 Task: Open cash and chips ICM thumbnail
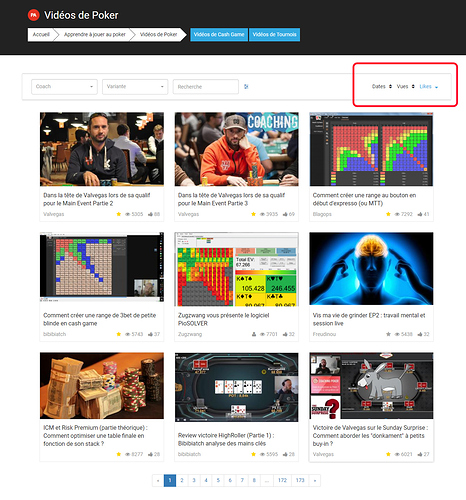click(x=102, y=386)
